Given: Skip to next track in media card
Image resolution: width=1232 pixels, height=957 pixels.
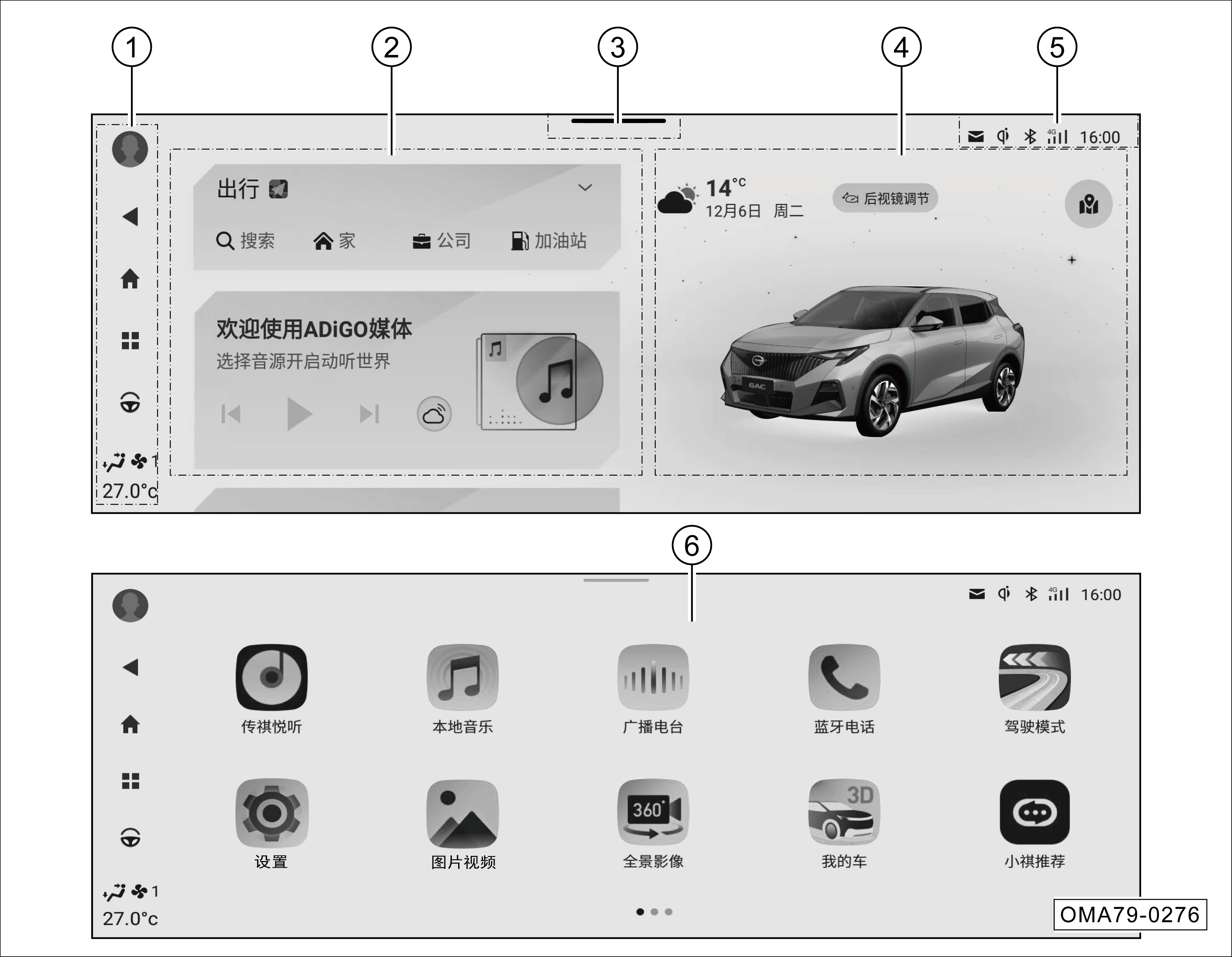Looking at the screenshot, I should [x=369, y=414].
